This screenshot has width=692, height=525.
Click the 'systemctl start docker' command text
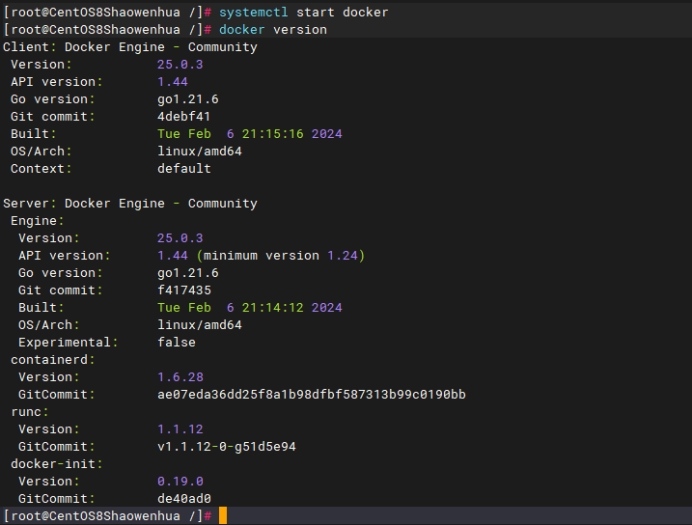click(304, 12)
